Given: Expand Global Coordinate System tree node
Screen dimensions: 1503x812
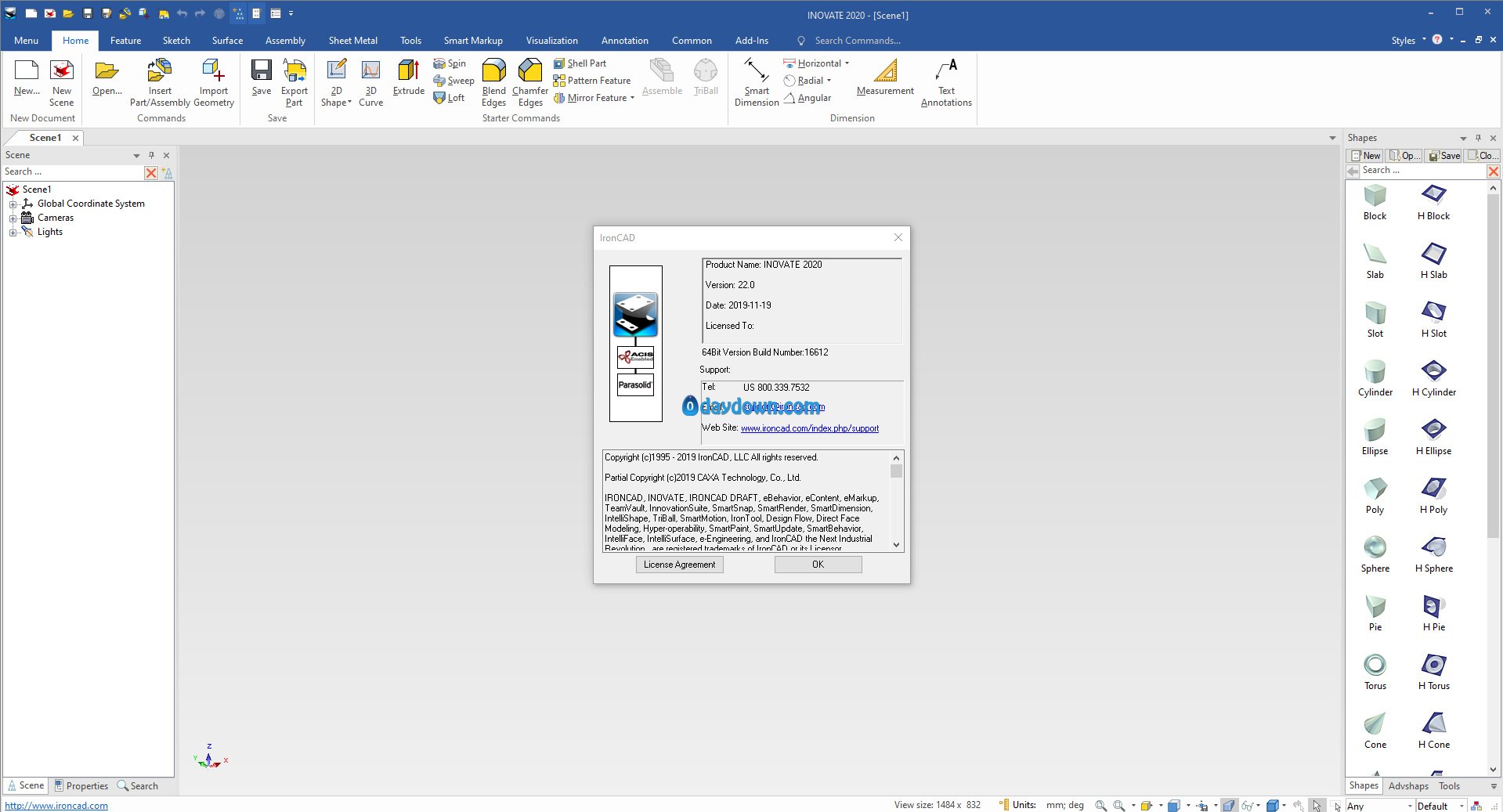Looking at the screenshot, I should (13, 204).
